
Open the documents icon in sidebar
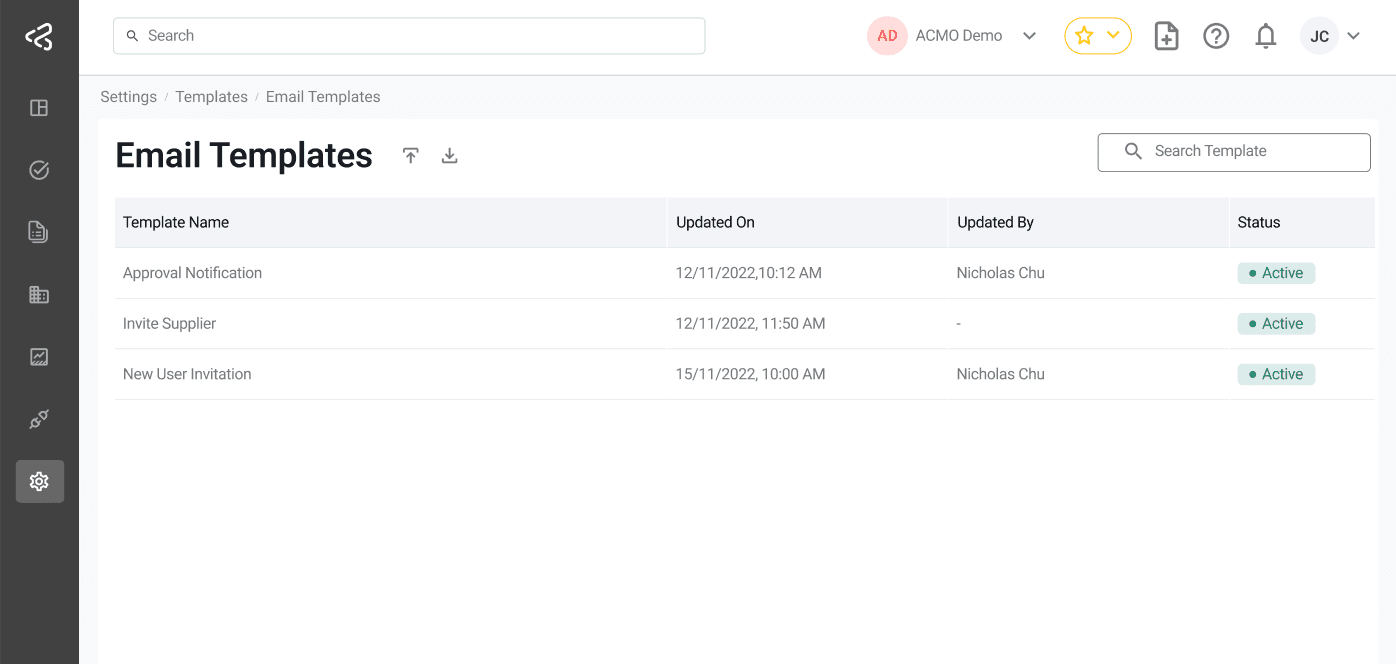click(39, 232)
